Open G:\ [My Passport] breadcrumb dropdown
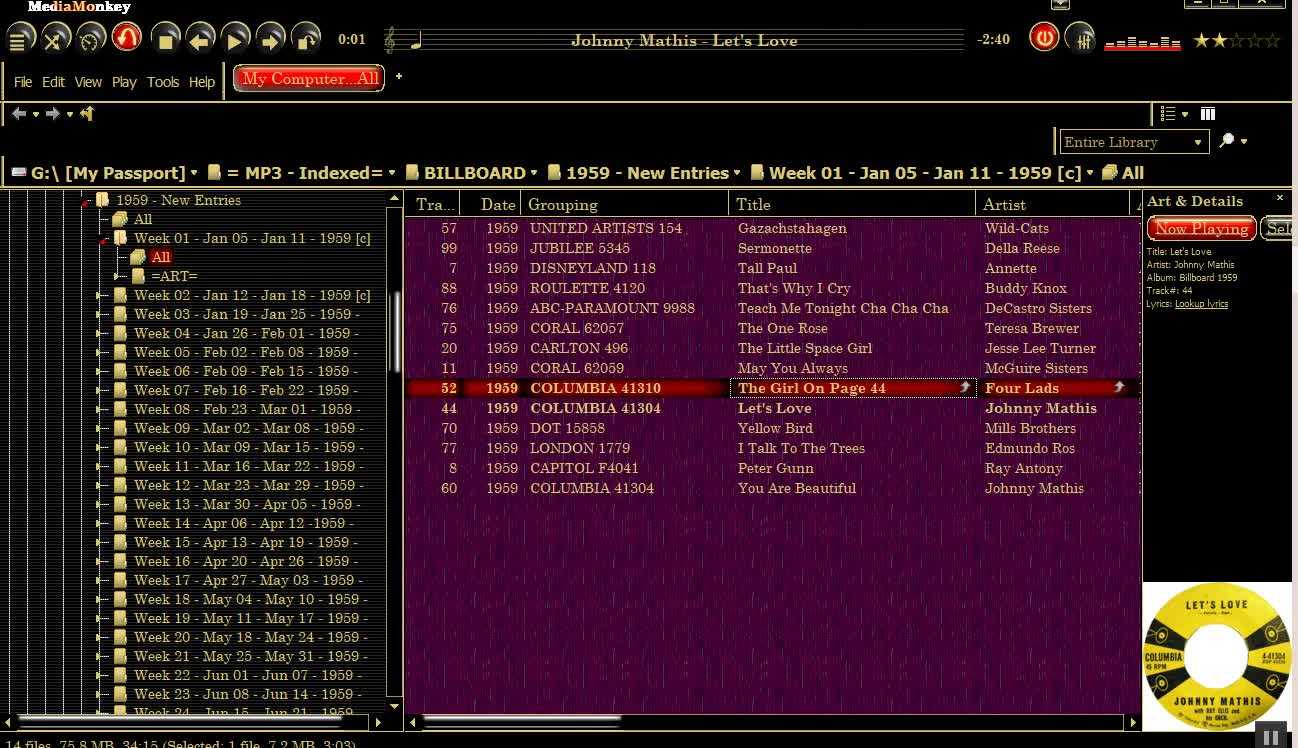 coord(194,173)
